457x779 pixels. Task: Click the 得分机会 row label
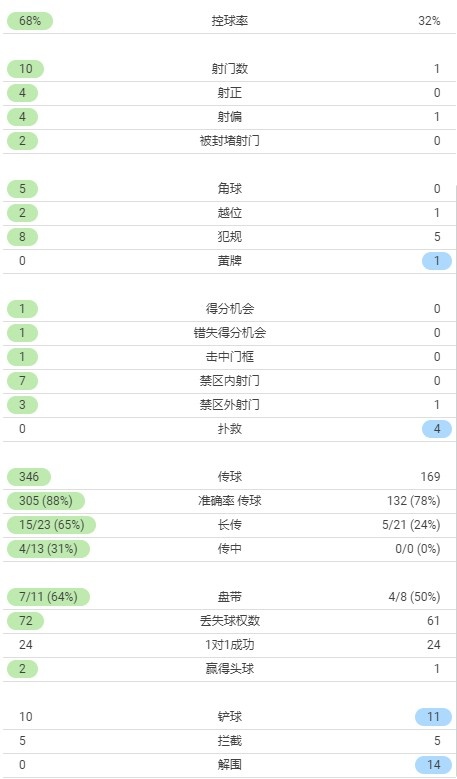229,309
